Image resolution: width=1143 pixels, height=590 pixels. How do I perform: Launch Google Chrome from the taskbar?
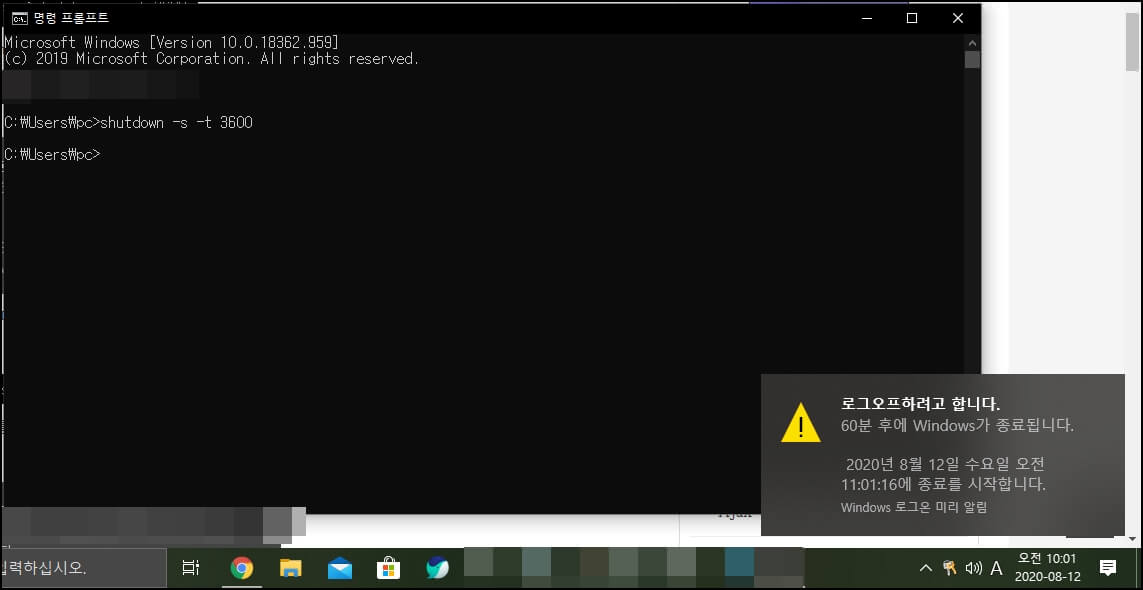[241, 567]
